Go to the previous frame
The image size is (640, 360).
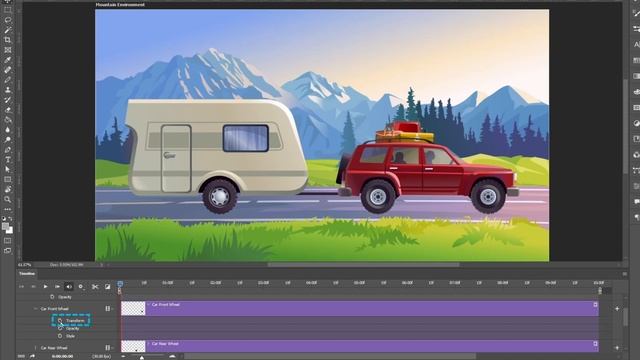pyautogui.click(x=33, y=287)
